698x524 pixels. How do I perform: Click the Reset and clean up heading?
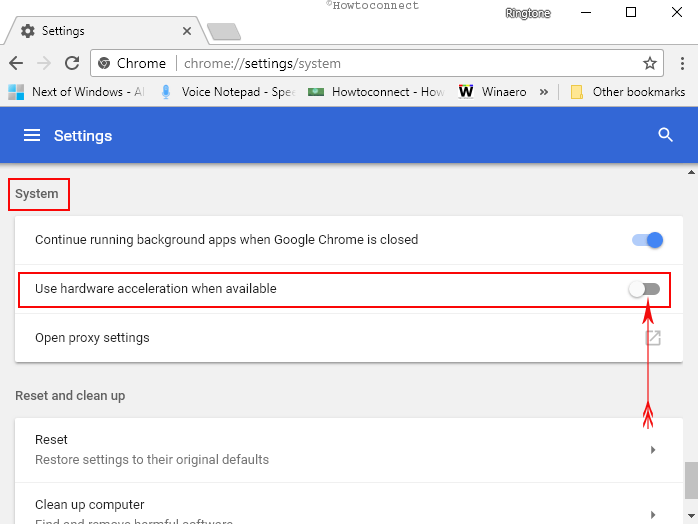70,395
